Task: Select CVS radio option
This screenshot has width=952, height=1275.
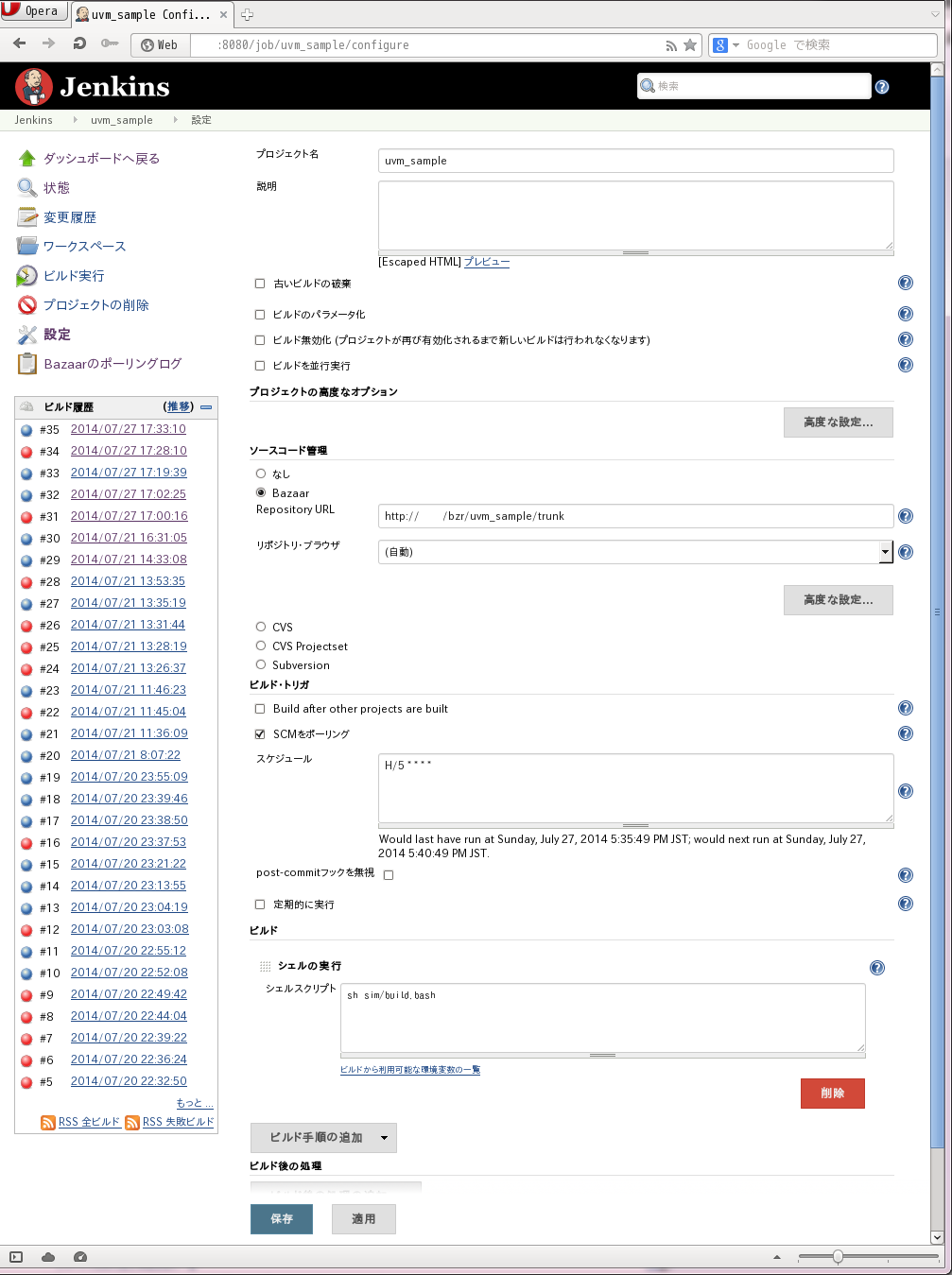Action: (x=261, y=627)
